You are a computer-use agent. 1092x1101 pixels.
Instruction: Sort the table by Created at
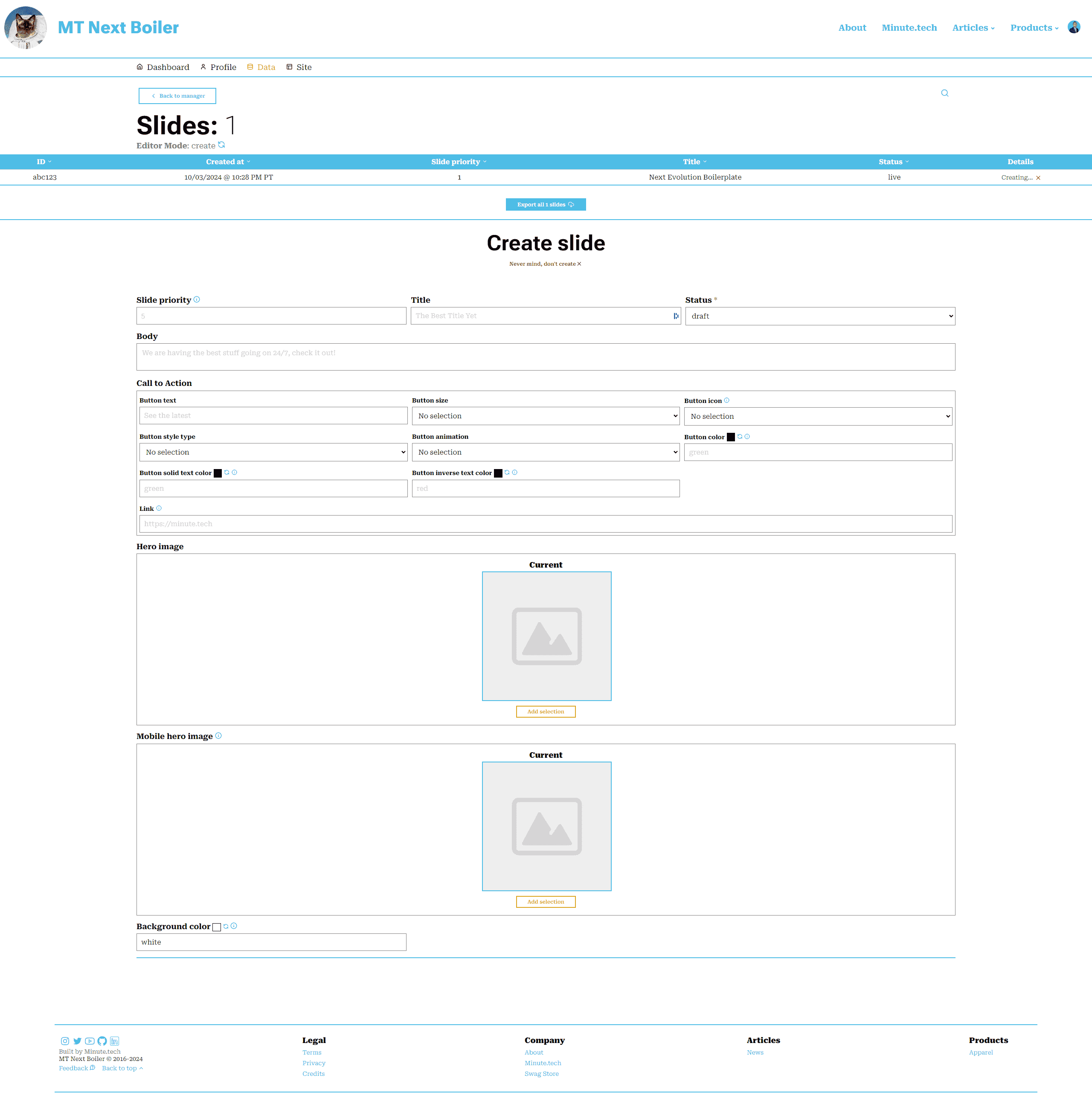[228, 162]
